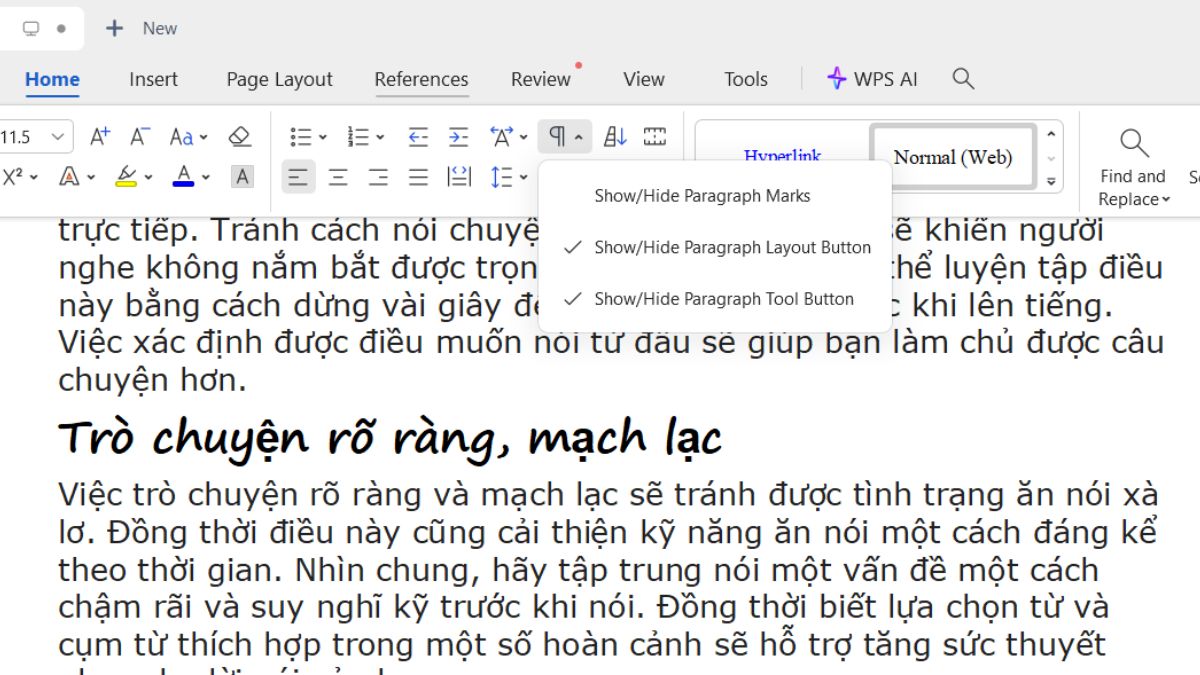Expand the text effects dropdown arrow
Image resolution: width=1200 pixels, height=675 pixels.
pos(91,178)
